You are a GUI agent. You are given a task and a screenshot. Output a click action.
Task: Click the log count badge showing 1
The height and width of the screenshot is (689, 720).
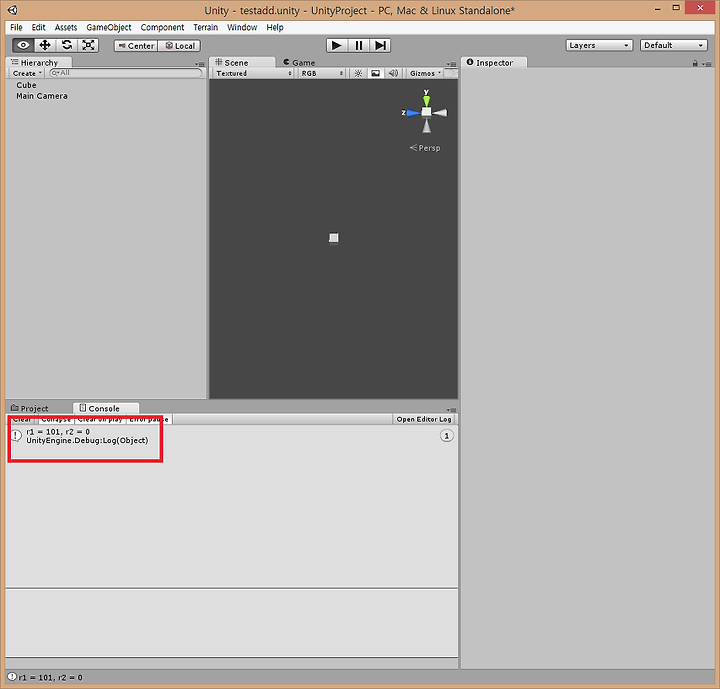tap(446, 435)
